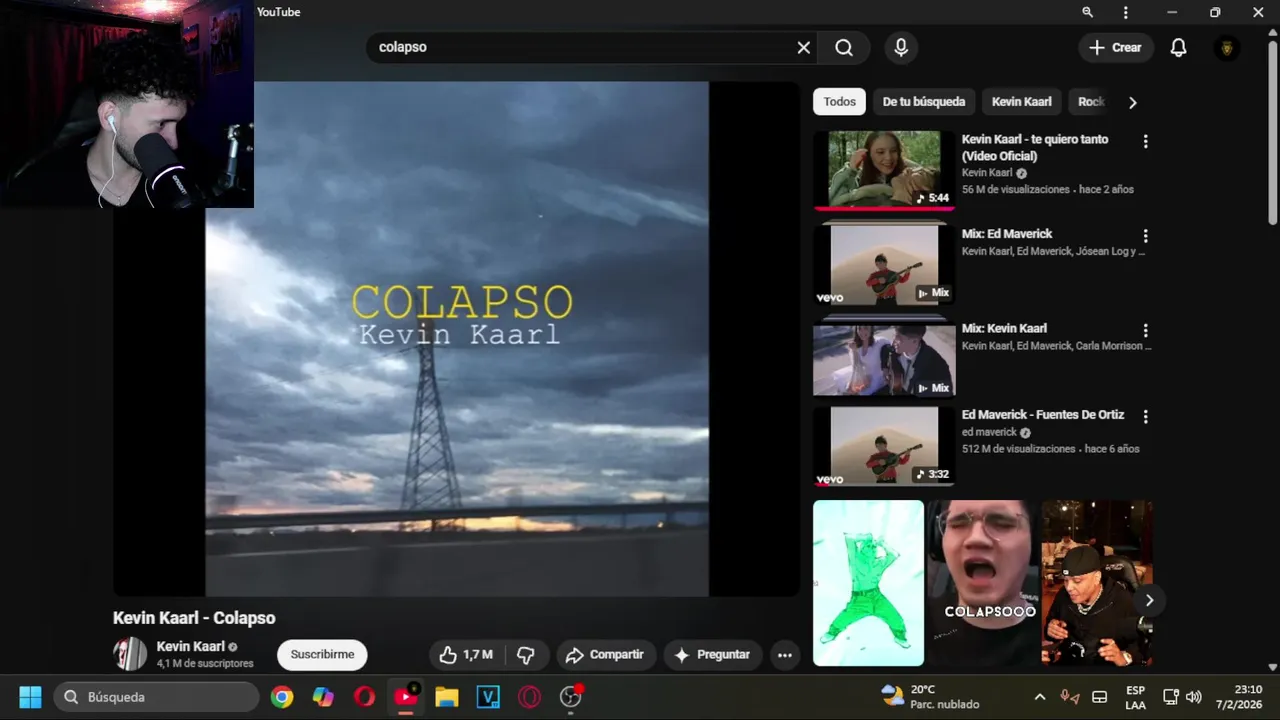This screenshot has height=720, width=1280.
Task: Open the weather widget showing 20°C
Action: click(930, 697)
